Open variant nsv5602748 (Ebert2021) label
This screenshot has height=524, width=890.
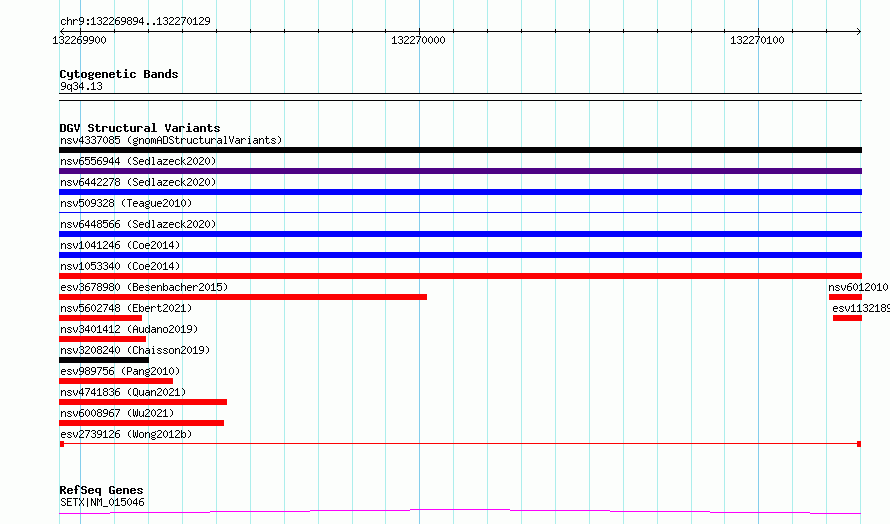126,308
